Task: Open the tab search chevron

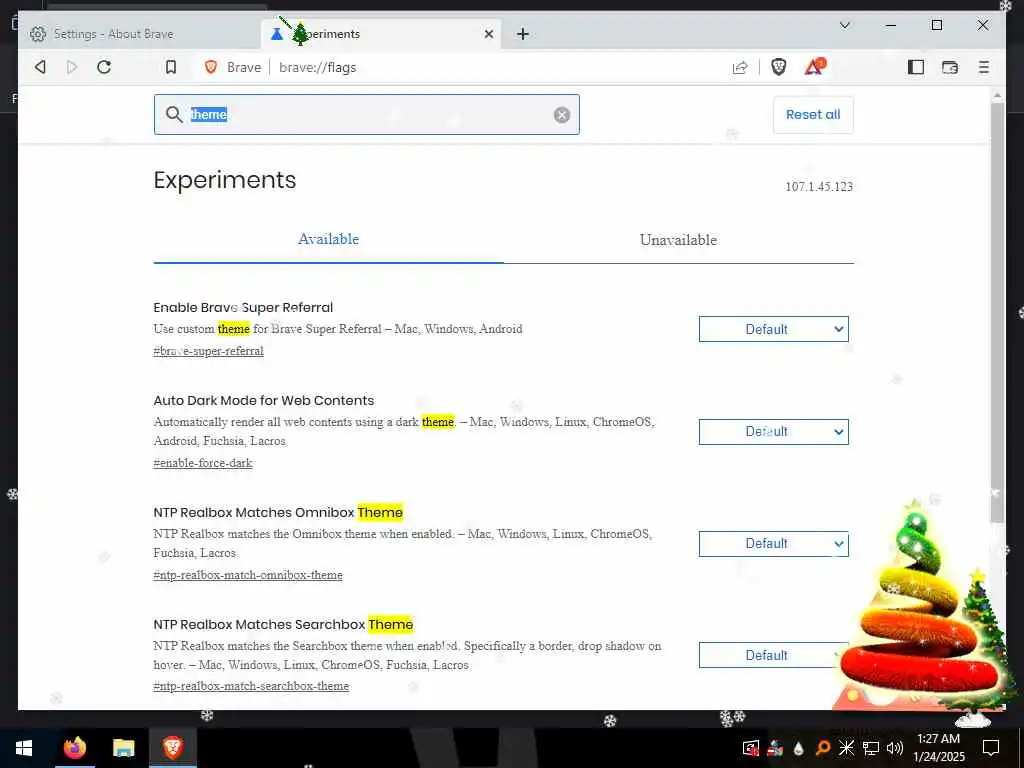Action: 844,25
